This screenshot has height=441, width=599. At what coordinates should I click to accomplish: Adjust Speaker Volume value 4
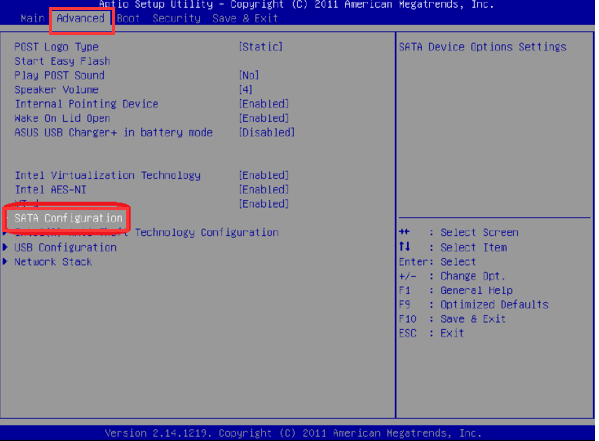click(246, 89)
